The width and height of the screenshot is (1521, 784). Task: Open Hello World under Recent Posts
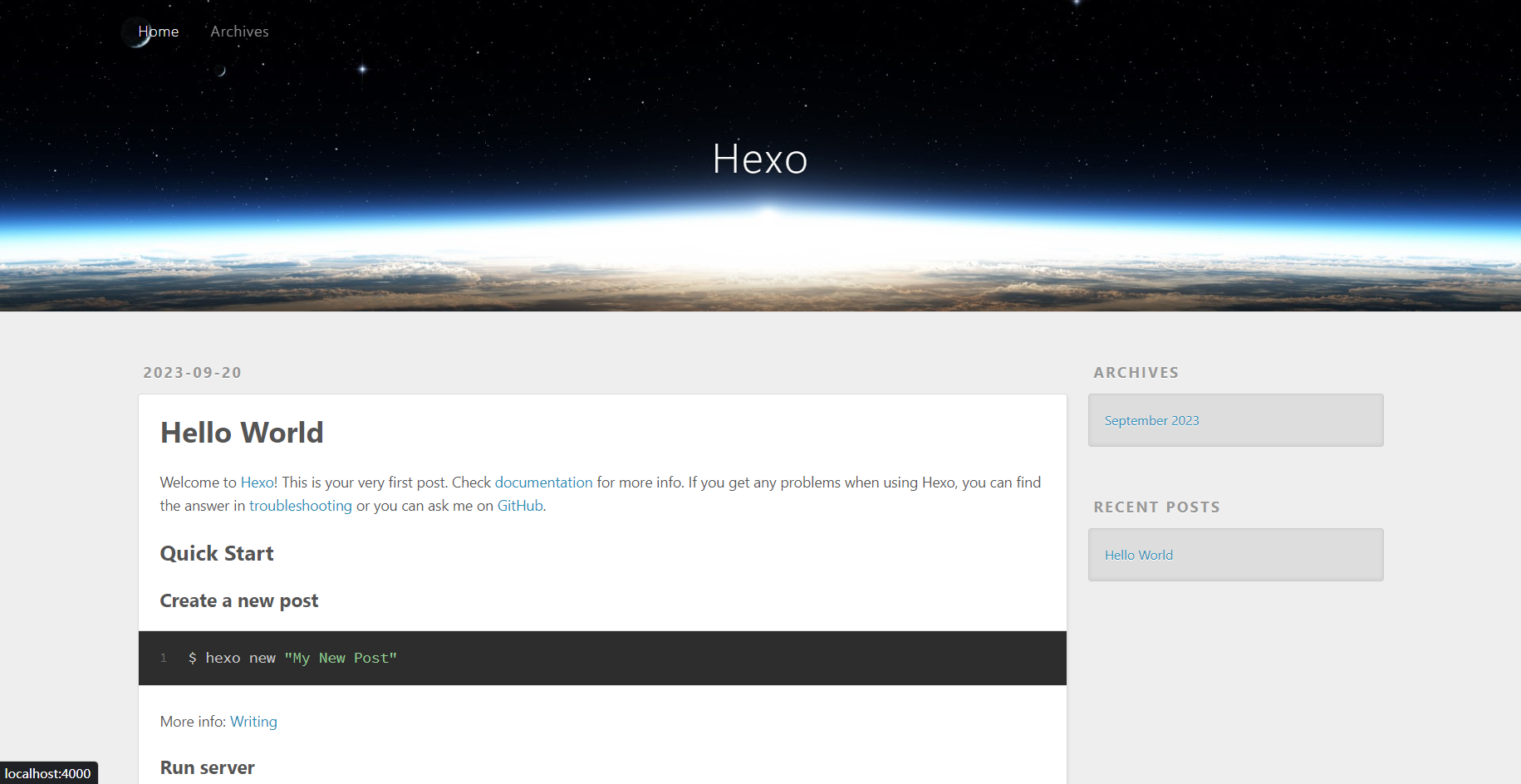[x=1139, y=555]
